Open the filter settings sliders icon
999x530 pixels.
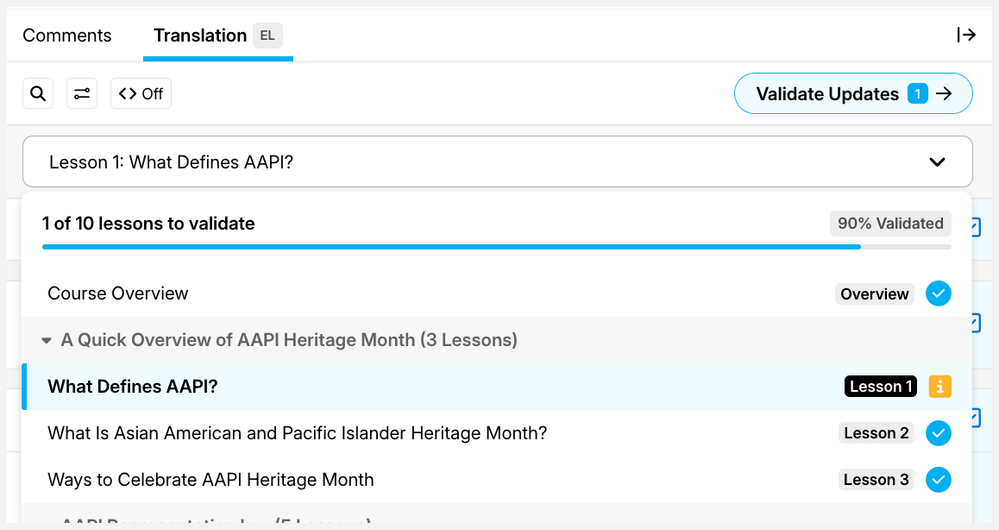pyautogui.click(x=82, y=94)
